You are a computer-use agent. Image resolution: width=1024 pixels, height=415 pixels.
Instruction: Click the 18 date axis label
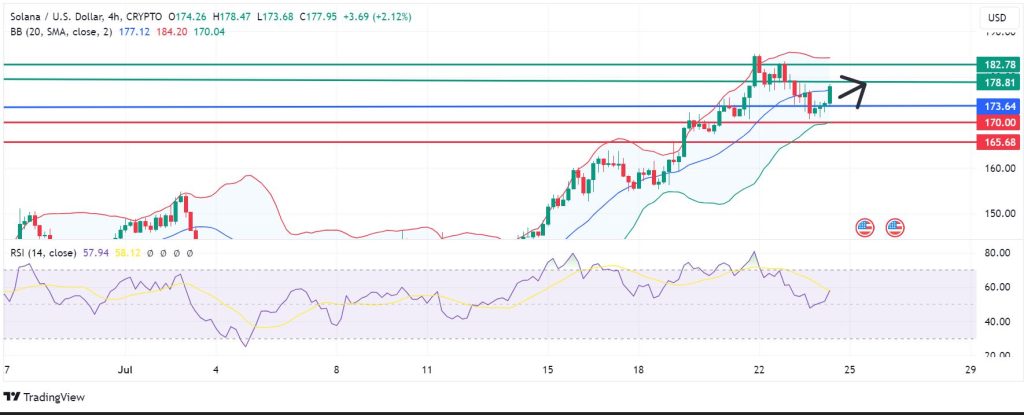coord(638,369)
